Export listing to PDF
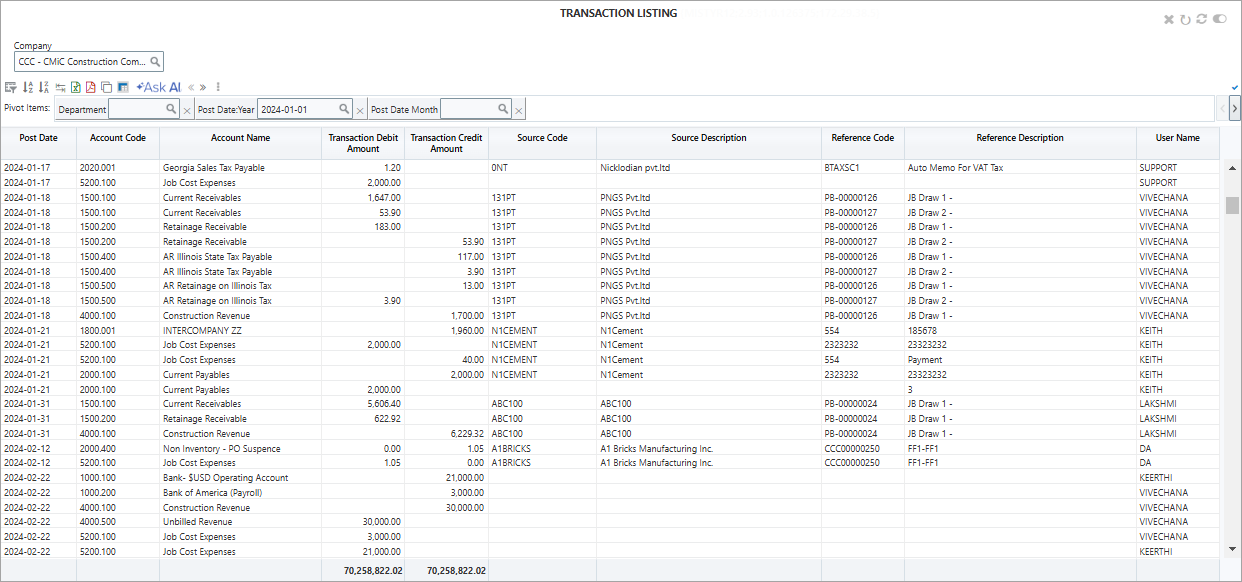This screenshot has height=582, width=1242. [91, 87]
